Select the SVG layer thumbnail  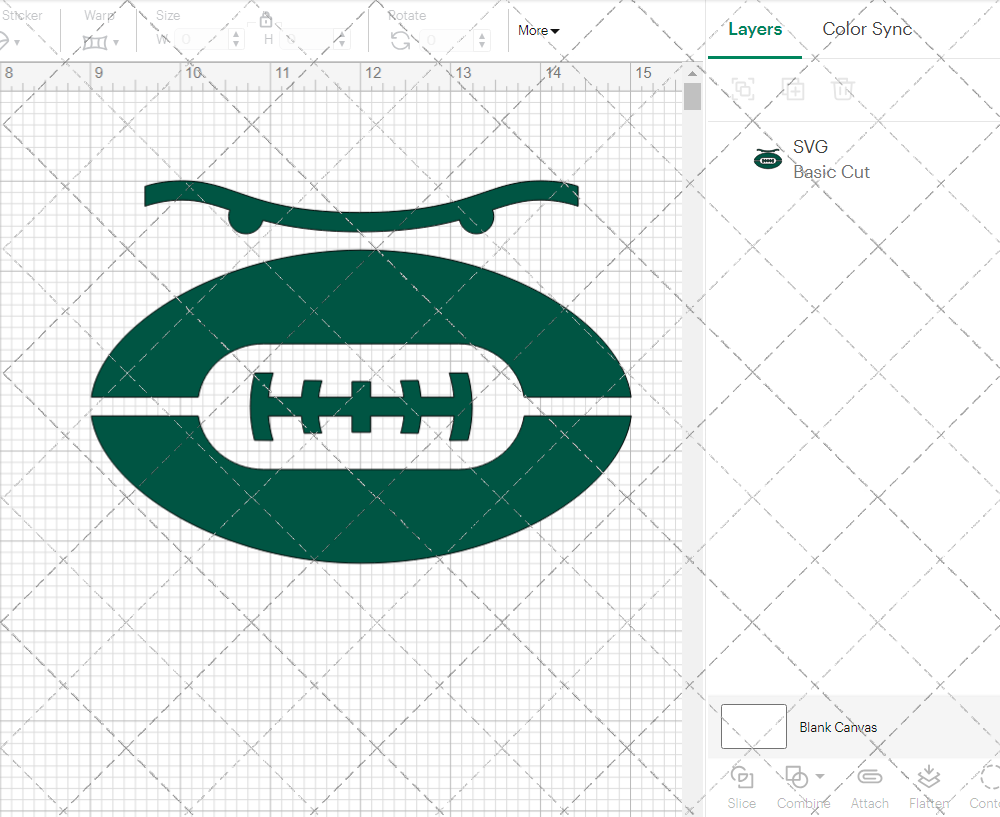click(x=768, y=158)
